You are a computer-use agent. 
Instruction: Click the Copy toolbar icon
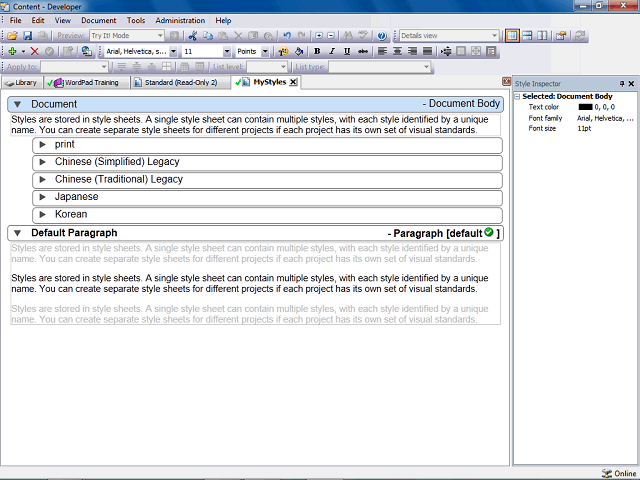(208, 36)
